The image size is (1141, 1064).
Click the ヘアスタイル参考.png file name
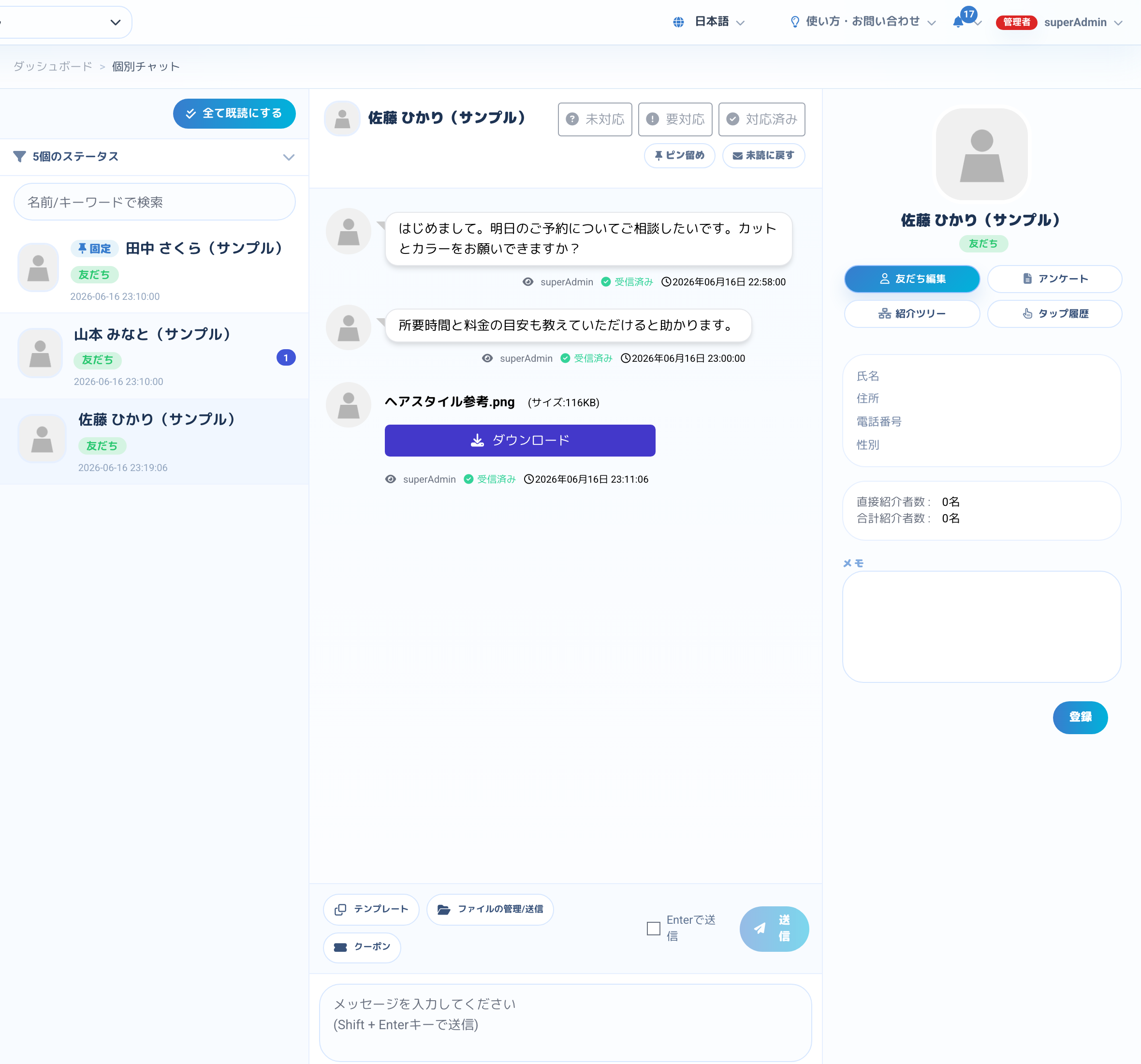(450, 402)
